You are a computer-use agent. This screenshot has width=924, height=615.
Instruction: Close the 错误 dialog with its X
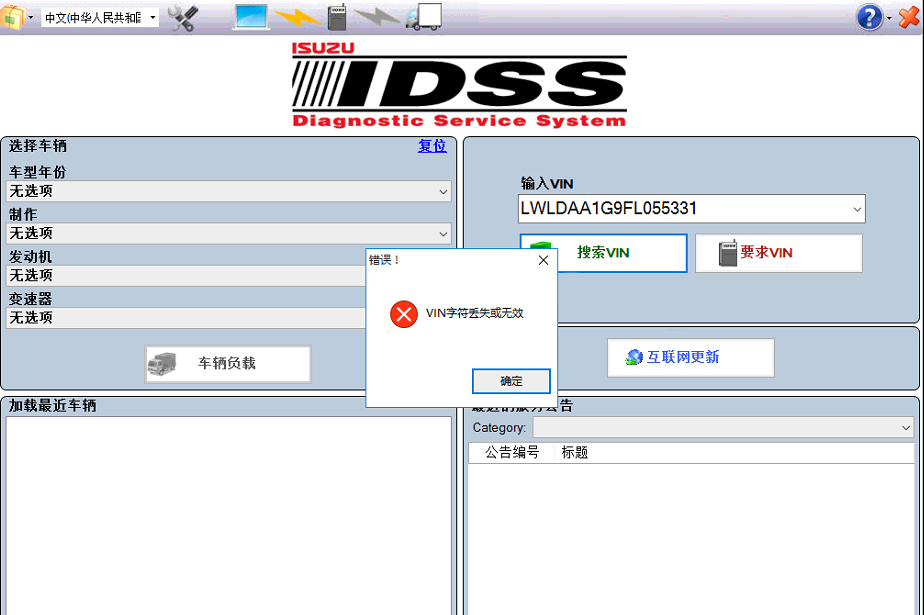point(543,260)
